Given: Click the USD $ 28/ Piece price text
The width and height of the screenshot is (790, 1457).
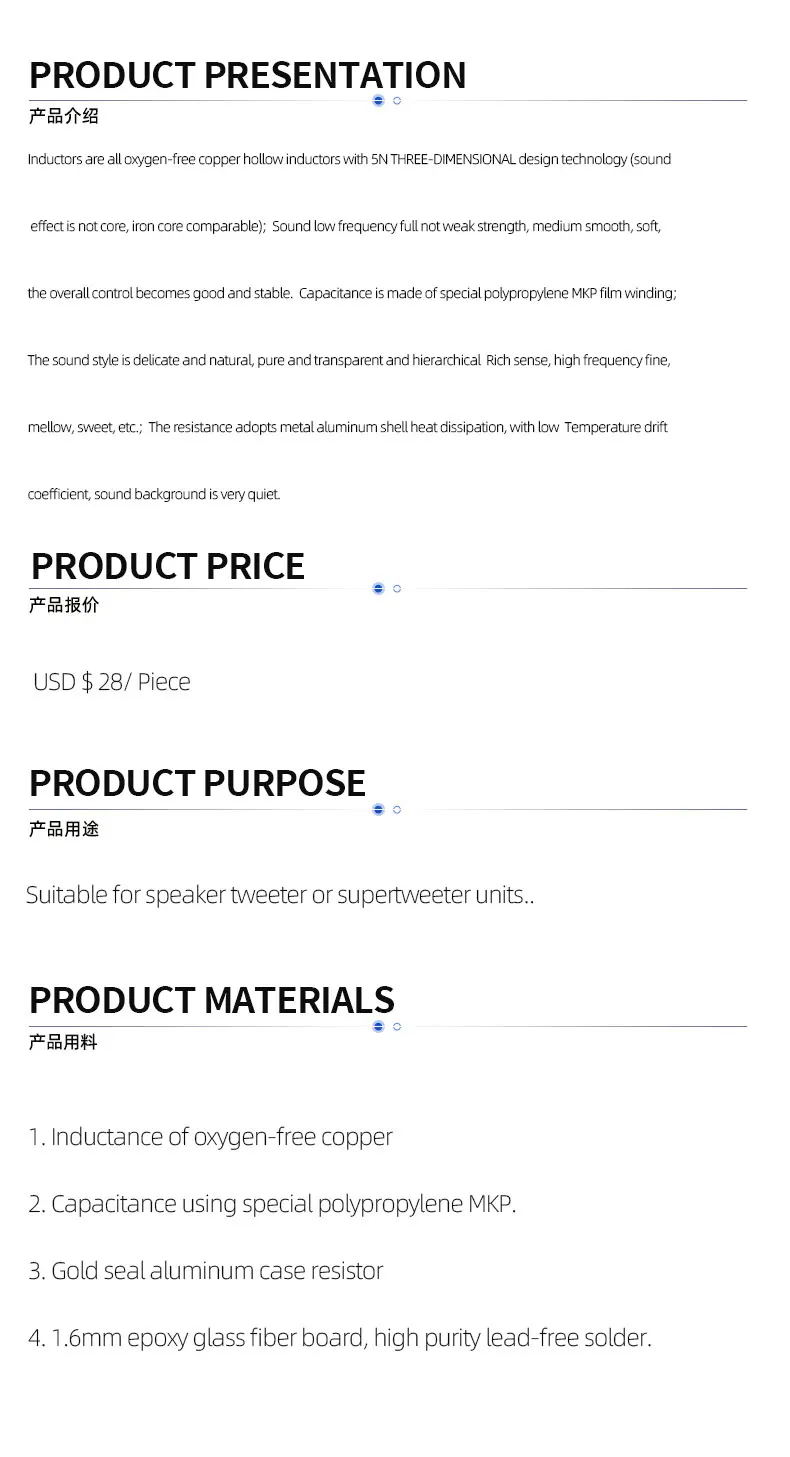Looking at the screenshot, I should (x=111, y=682).
